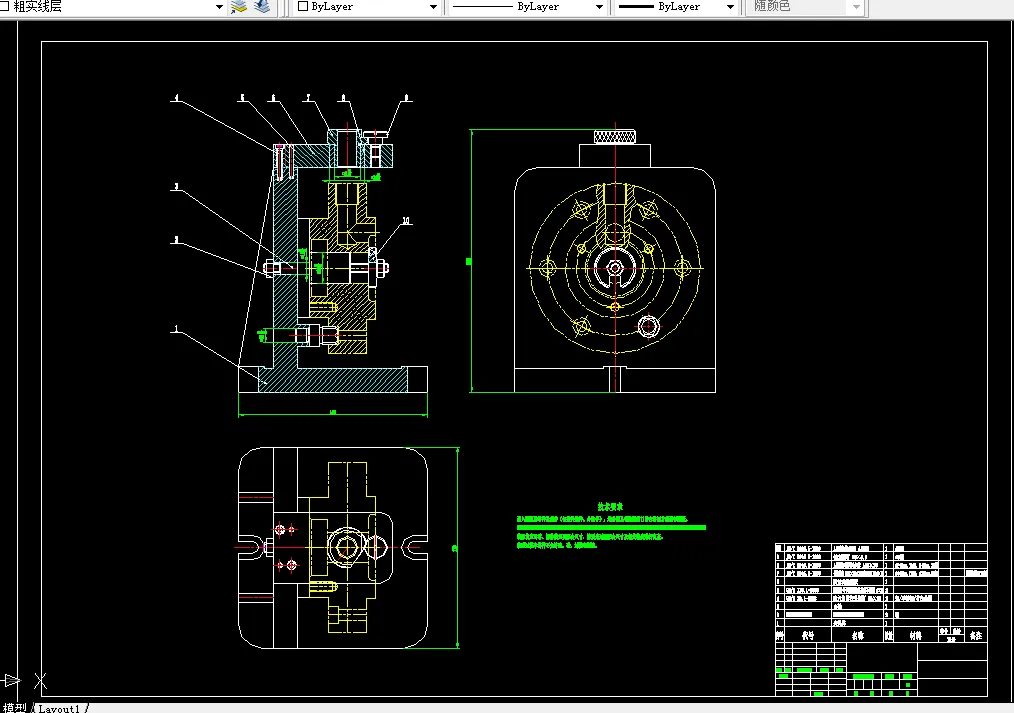
Task: Click the 名称 header cell in title block
Action: (x=858, y=635)
